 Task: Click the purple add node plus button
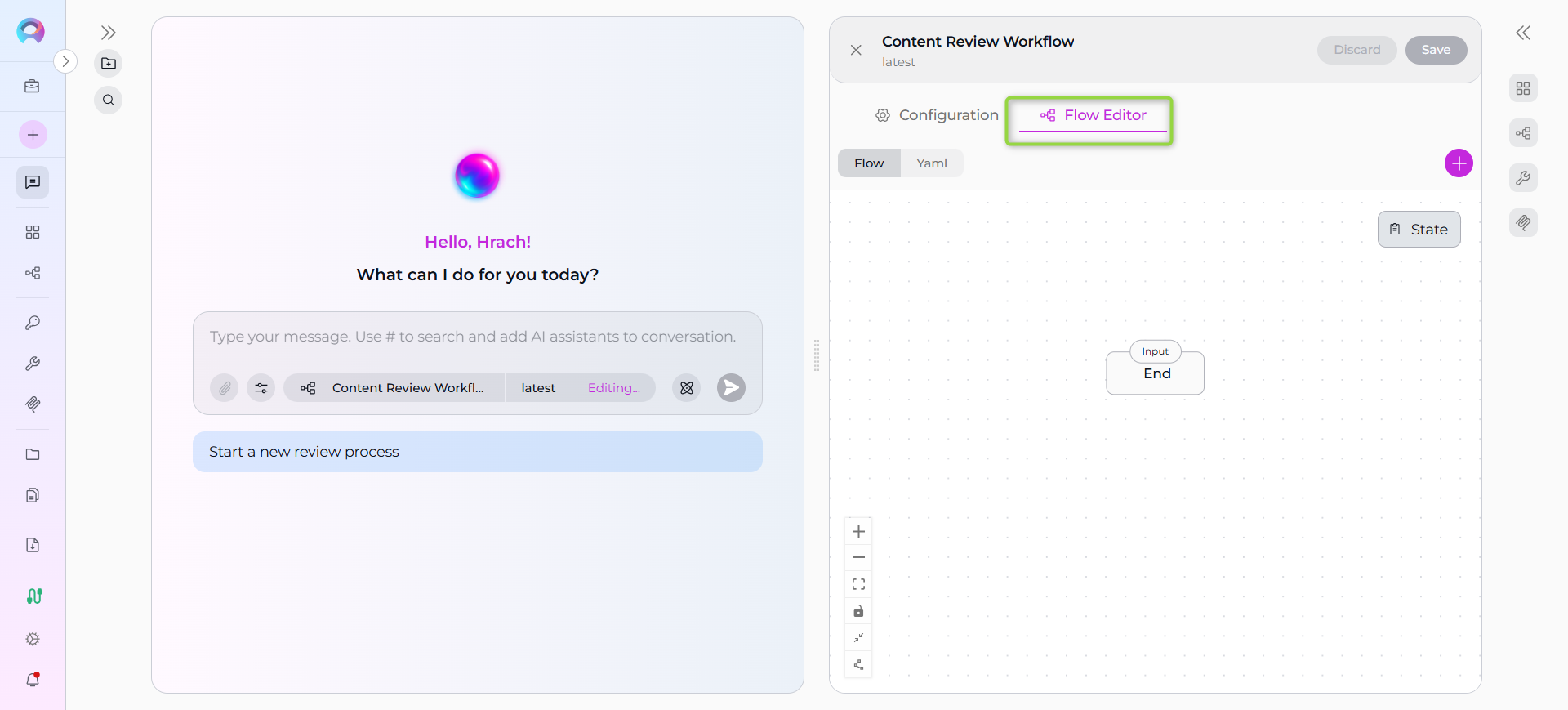[1459, 163]
